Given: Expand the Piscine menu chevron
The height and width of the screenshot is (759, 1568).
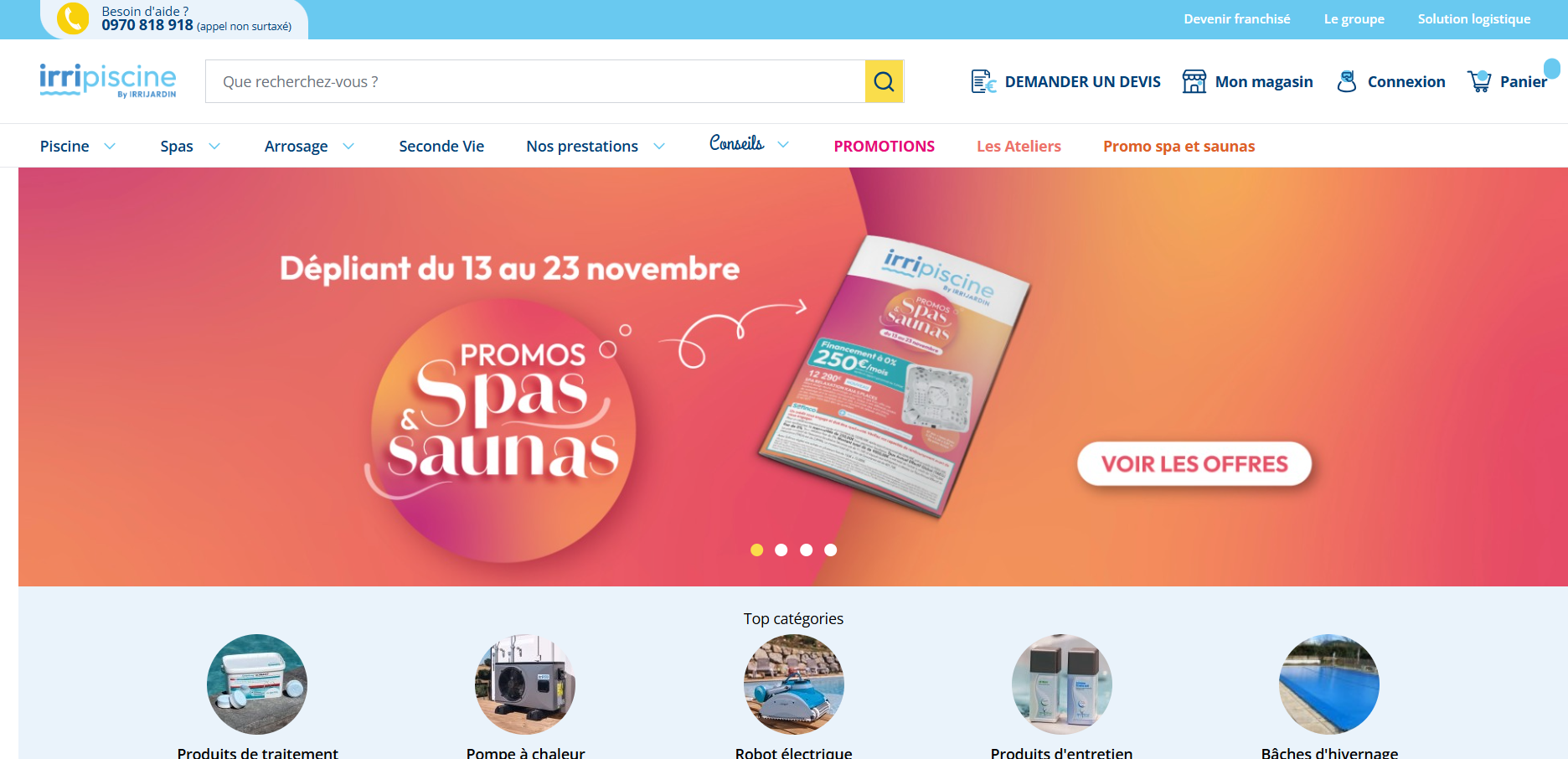Looking at the screenshot, I should coord(110,146).
